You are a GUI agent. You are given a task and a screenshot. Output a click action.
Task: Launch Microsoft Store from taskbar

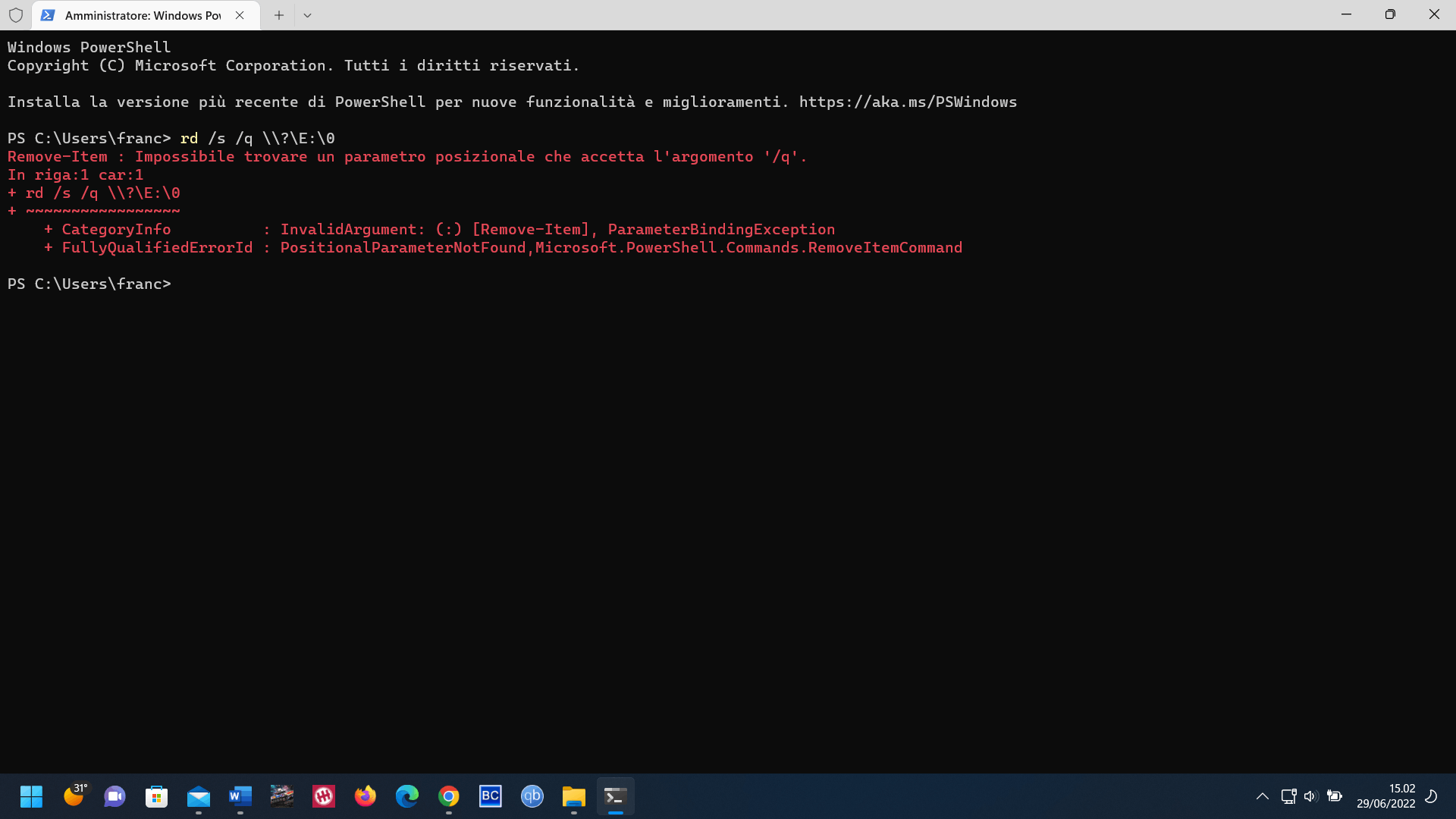pos(157,796)
